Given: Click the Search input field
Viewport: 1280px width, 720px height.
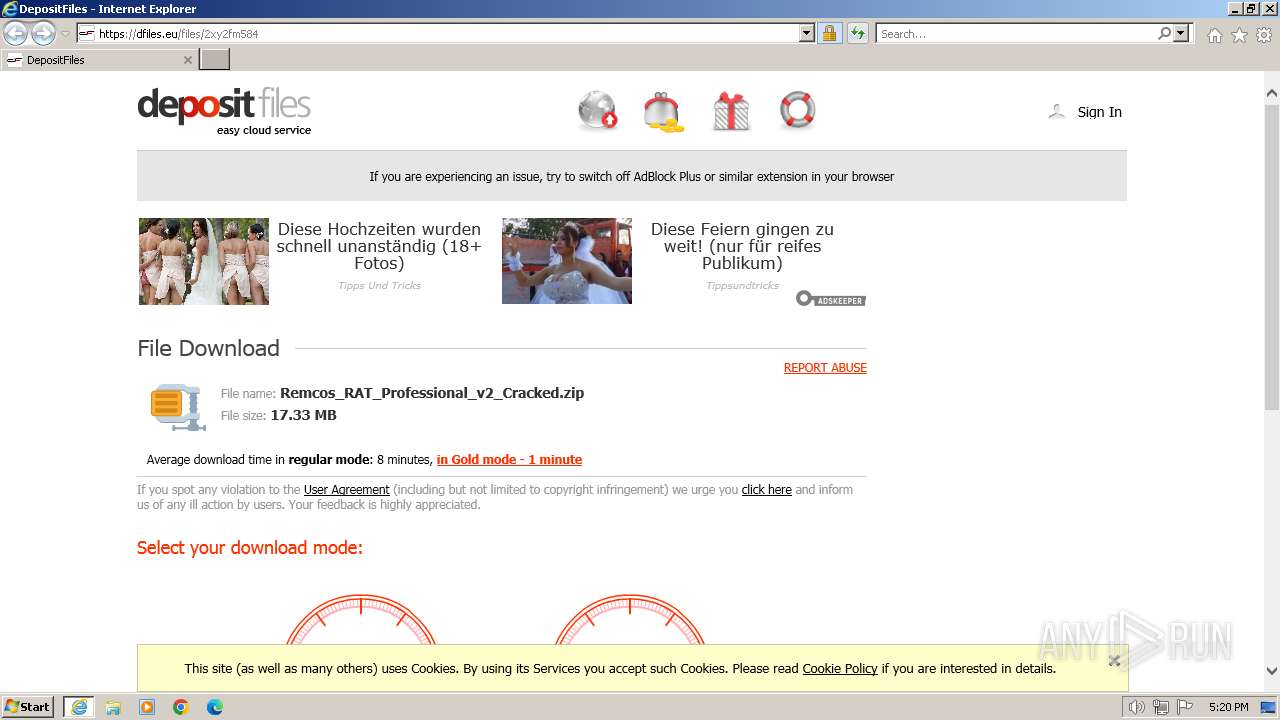Looking at the screenshot, I should (1015, 33).
